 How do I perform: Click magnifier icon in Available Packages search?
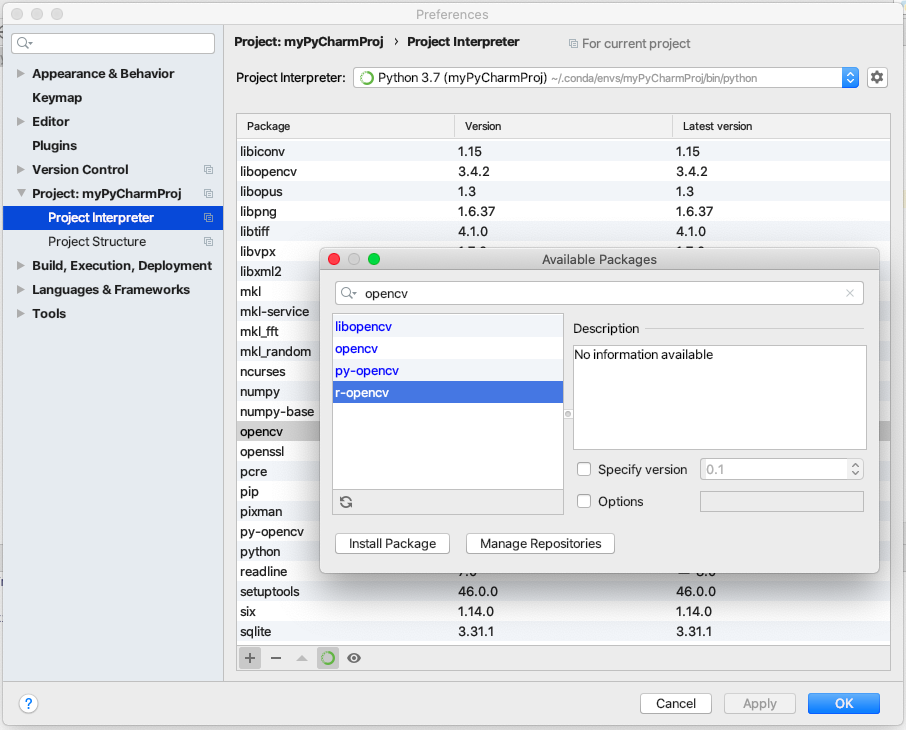[x=348, y=293]
